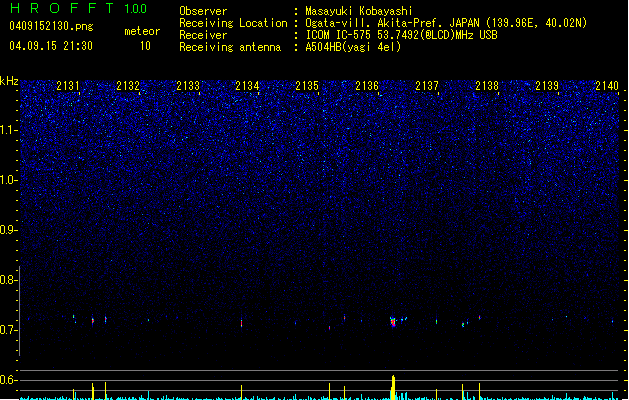Click the date stamp 04.09.15 21:30
Screen dimensions: 629x400
coord(51,46)
